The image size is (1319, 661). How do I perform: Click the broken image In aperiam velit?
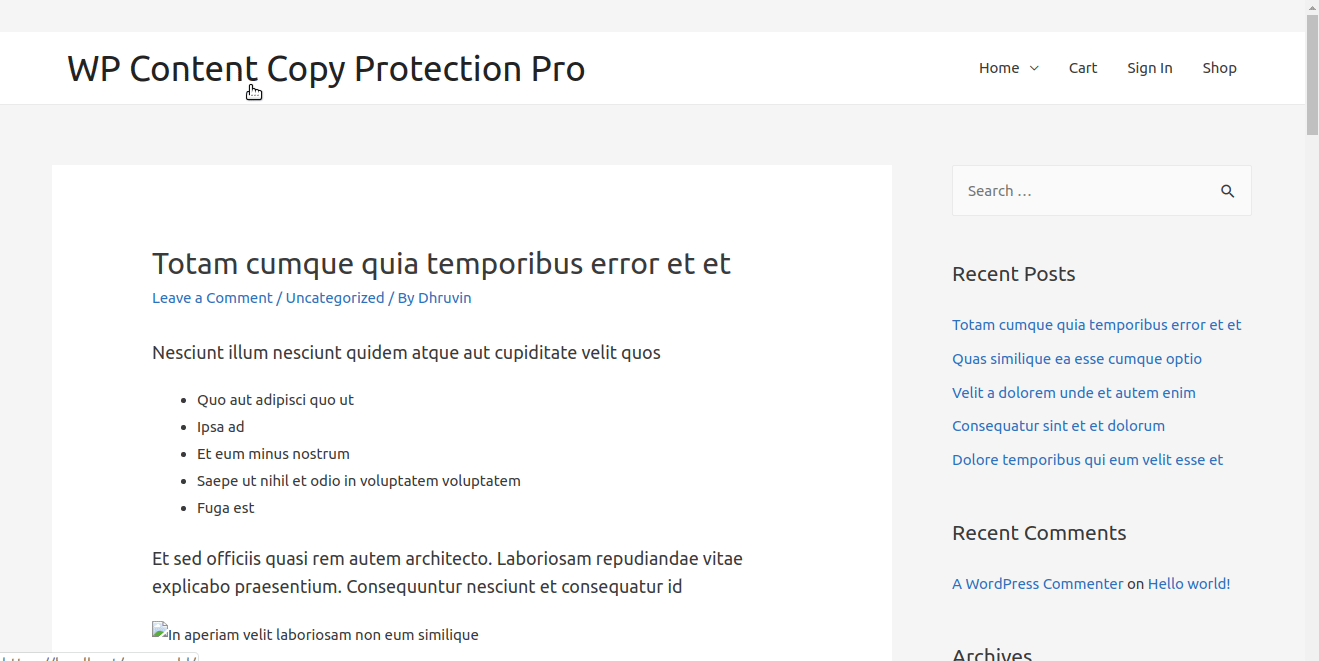coord(315,634)
